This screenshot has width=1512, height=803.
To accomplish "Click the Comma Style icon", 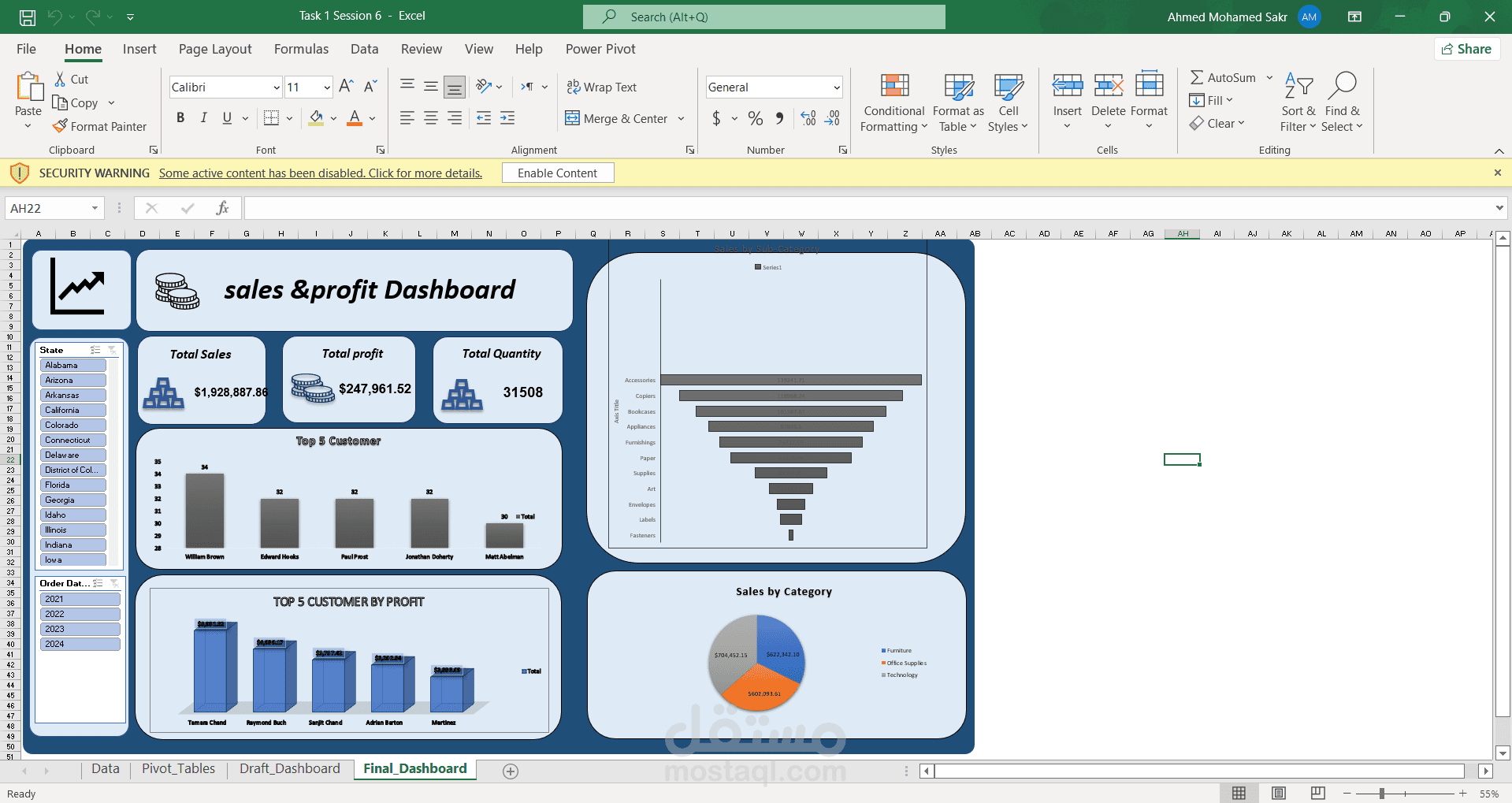I will point(779,118).
